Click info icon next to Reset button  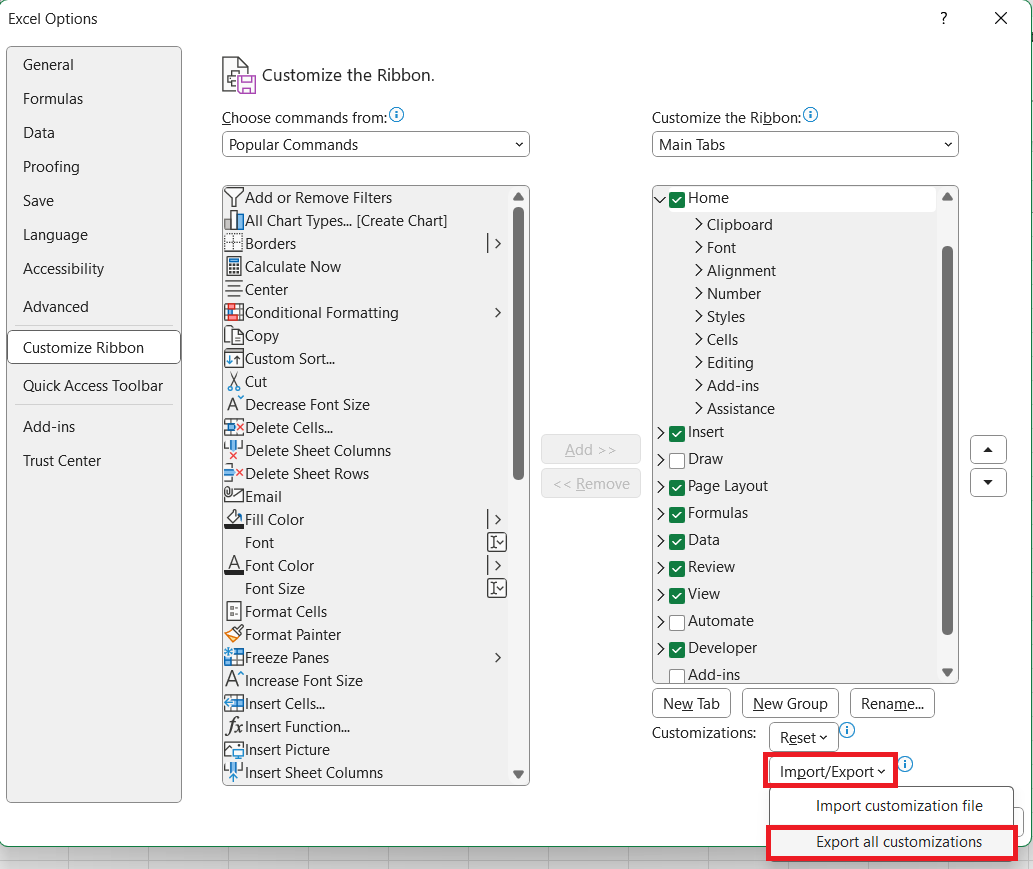pyautogui.click(x=847, y=730)
